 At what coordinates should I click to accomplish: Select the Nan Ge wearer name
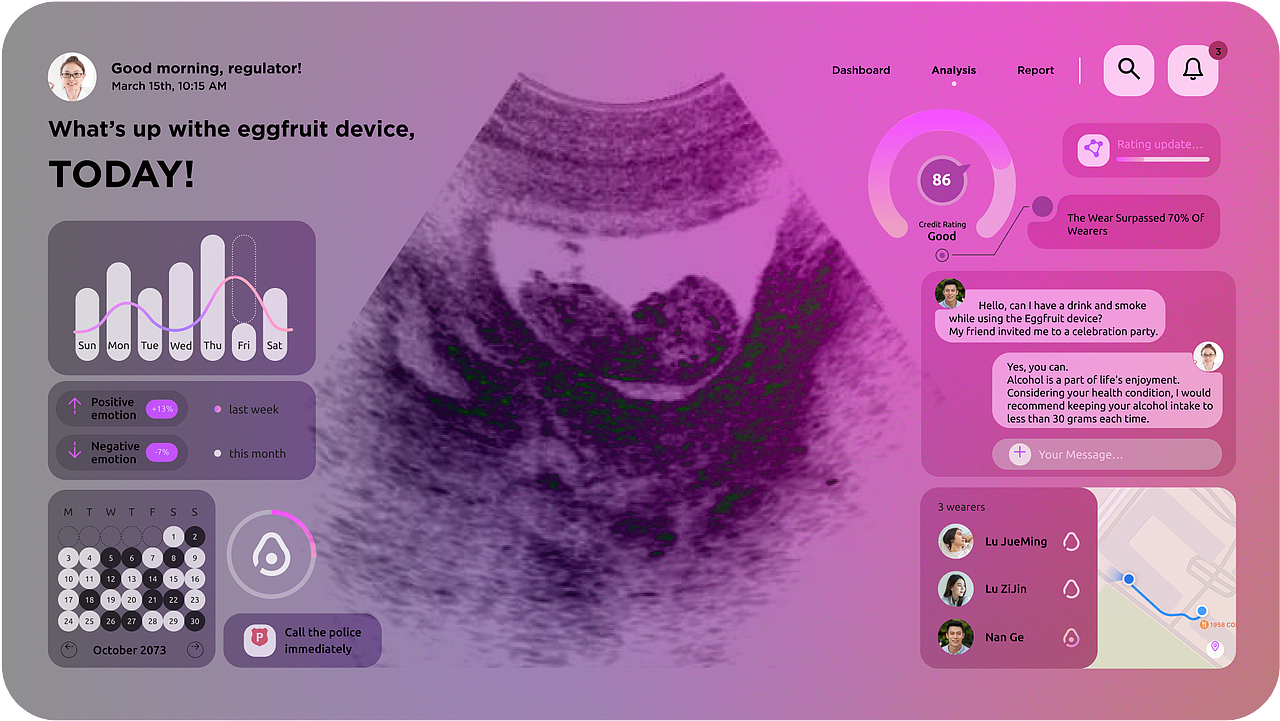click(x=1004, y=637)
